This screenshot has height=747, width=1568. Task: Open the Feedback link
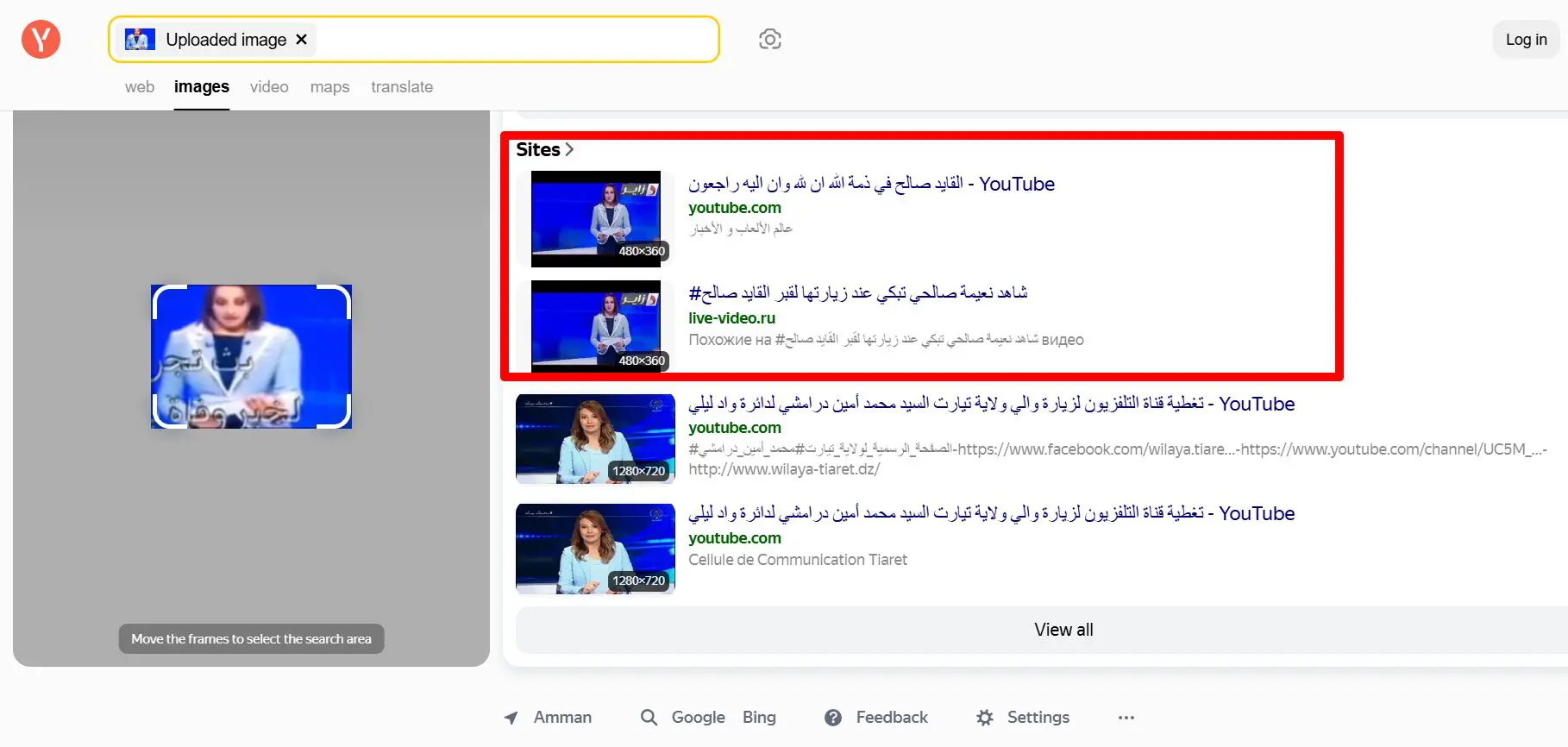(892, 718)
